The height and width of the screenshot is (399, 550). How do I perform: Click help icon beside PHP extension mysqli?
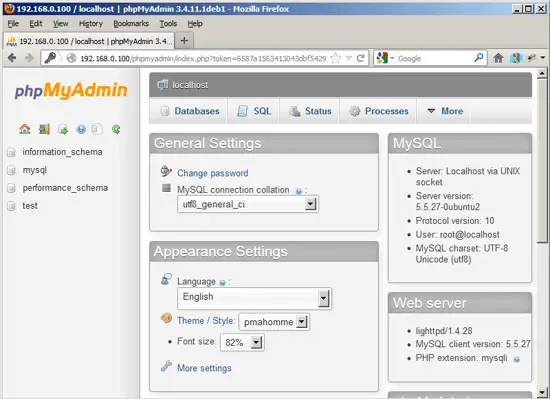click(x=516, y=359)
